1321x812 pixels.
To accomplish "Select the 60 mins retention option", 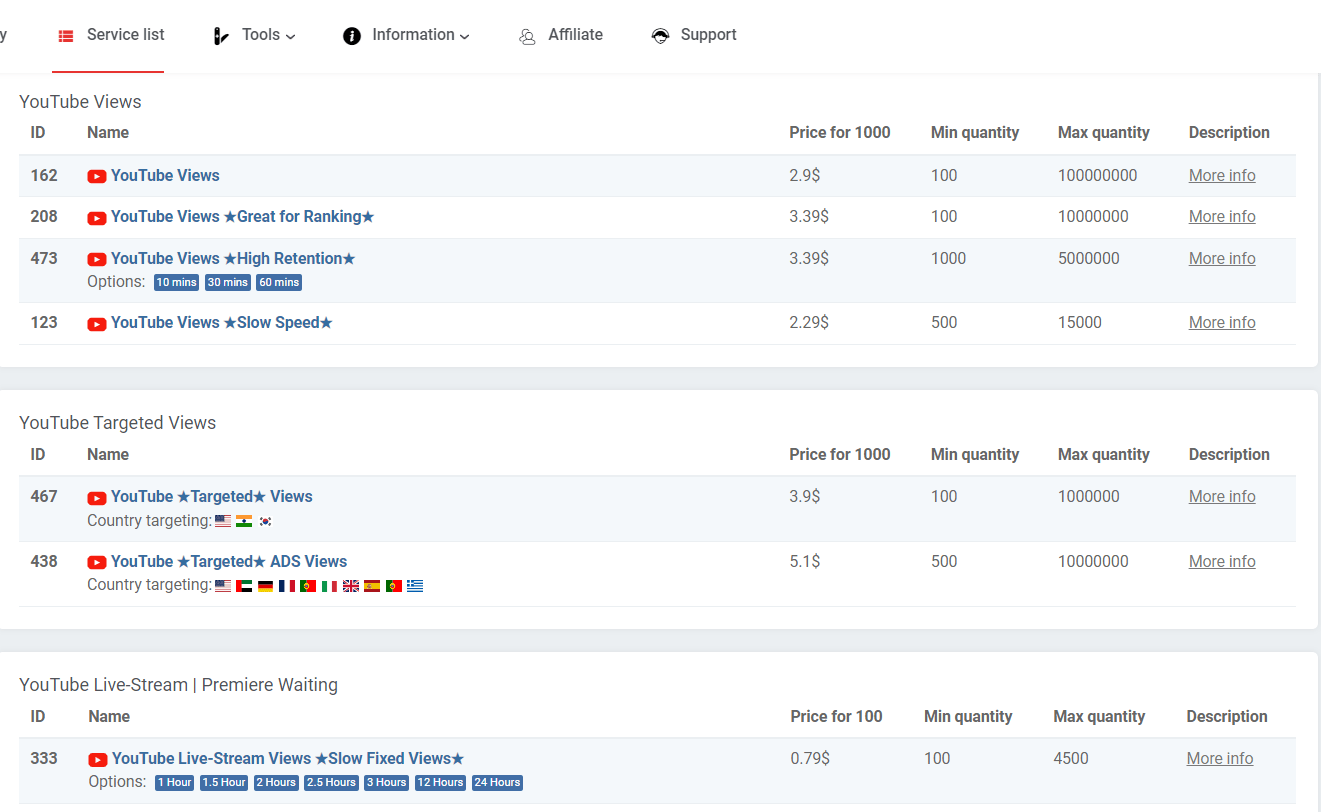I will pos(278,282).
